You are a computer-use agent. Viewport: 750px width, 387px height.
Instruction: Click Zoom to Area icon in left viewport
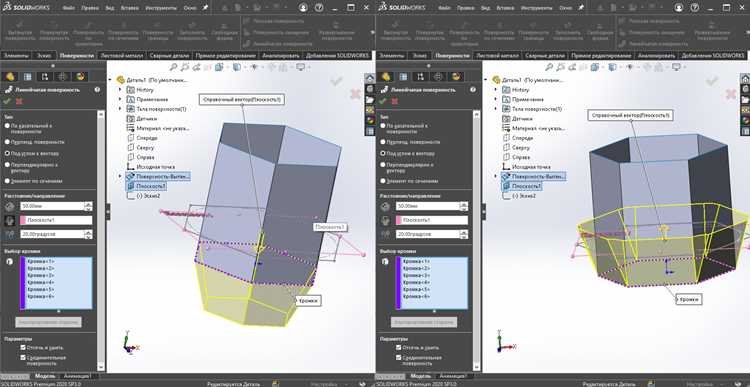pyautogui.click(x=185, y=67)
